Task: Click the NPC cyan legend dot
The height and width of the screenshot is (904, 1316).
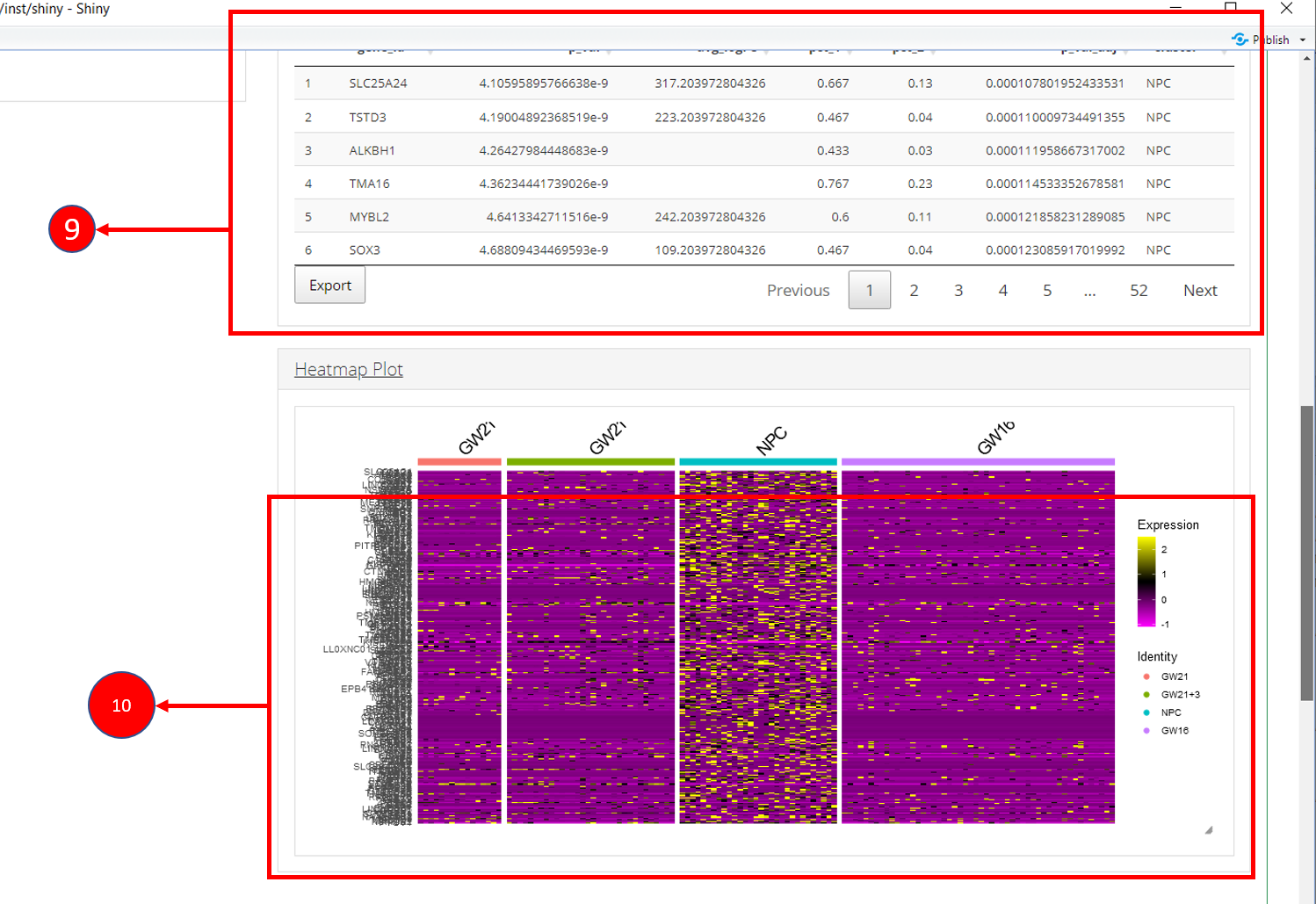Action: pos(1146,712)
